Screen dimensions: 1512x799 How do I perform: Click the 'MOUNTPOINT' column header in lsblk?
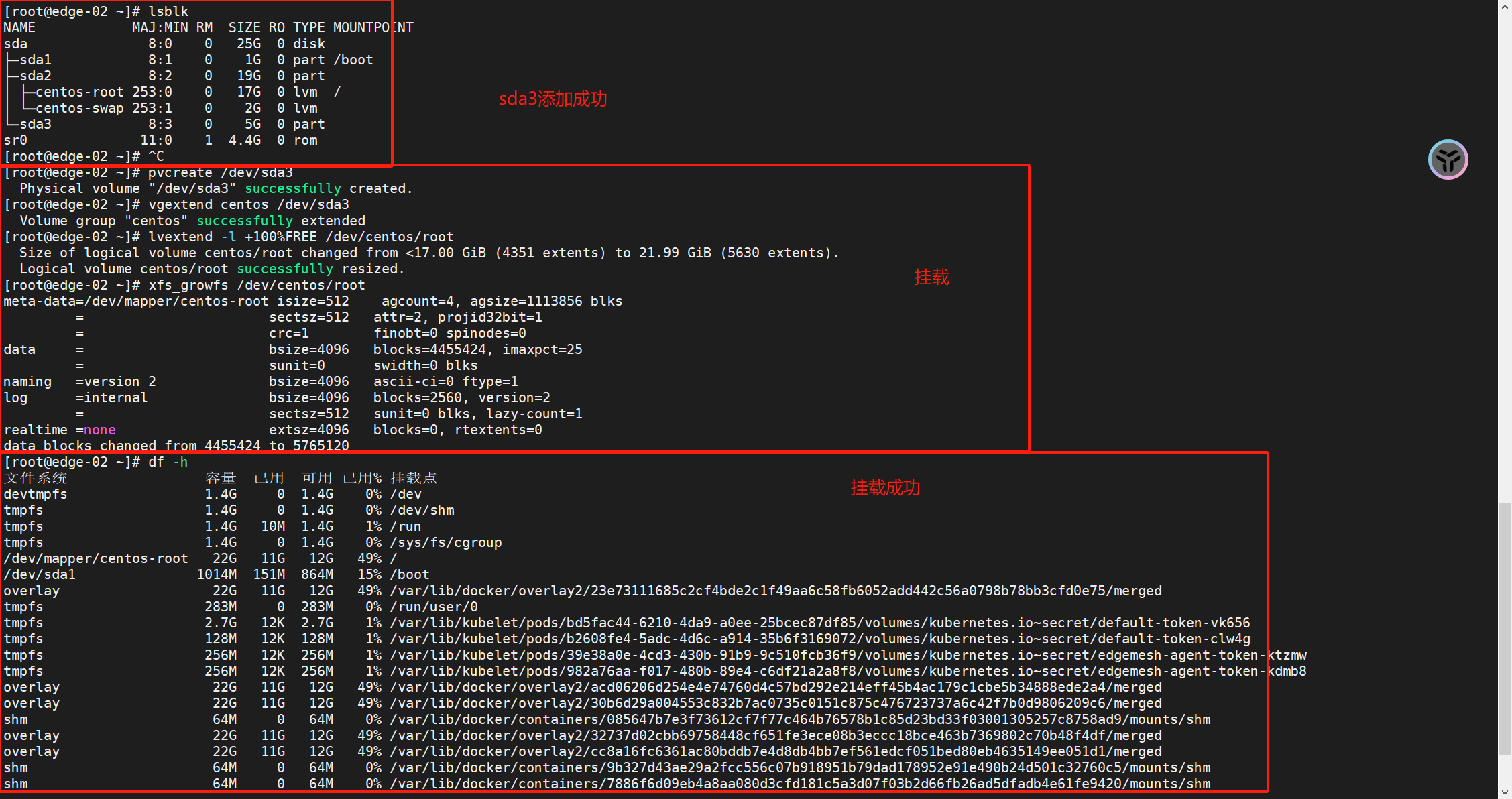click(x=373, y=27)
